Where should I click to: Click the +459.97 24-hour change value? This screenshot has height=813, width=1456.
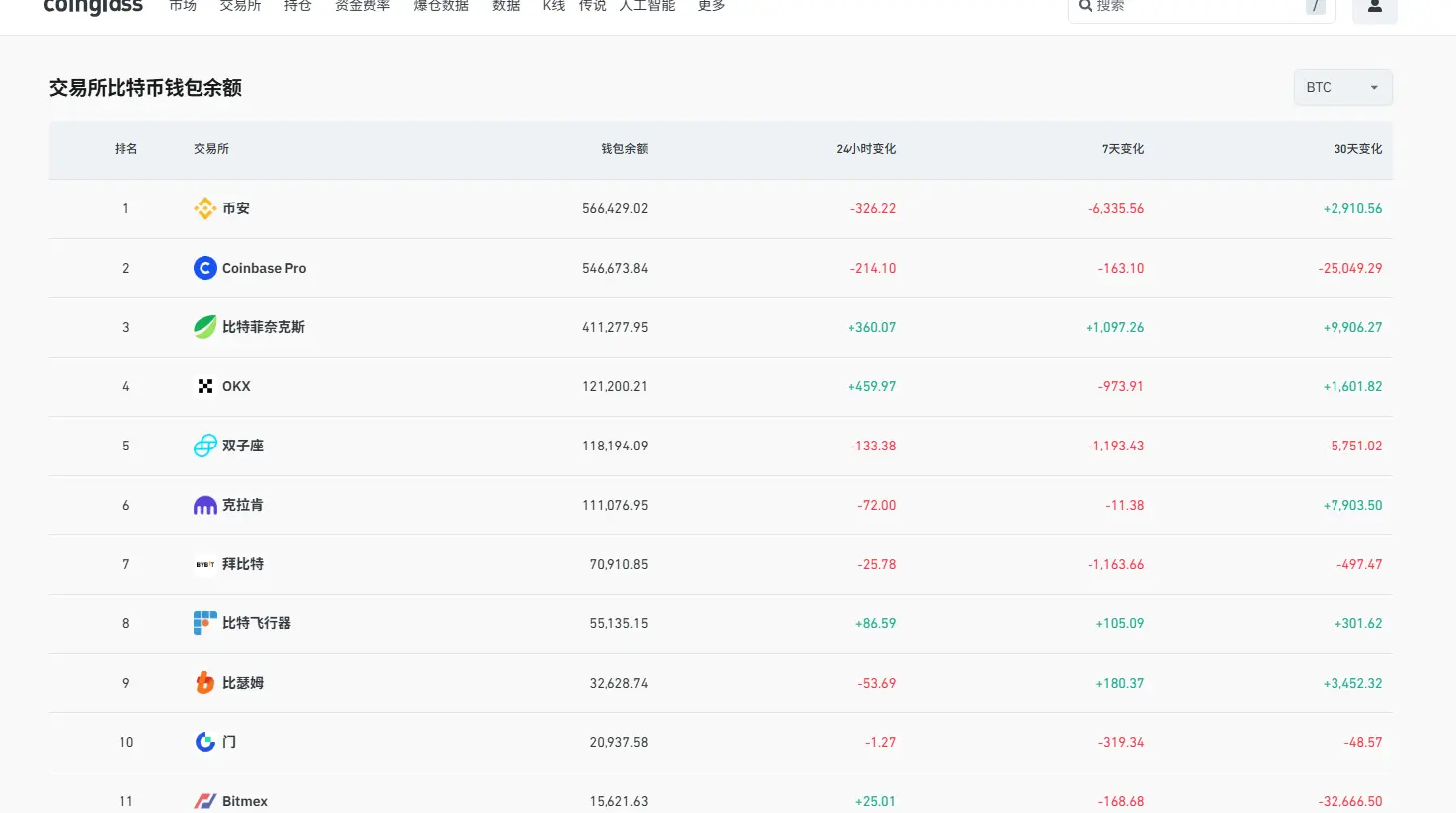point(872,386)
